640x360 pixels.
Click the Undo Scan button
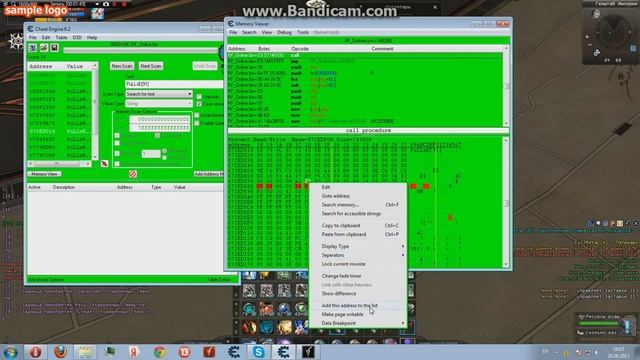[204, 66]
